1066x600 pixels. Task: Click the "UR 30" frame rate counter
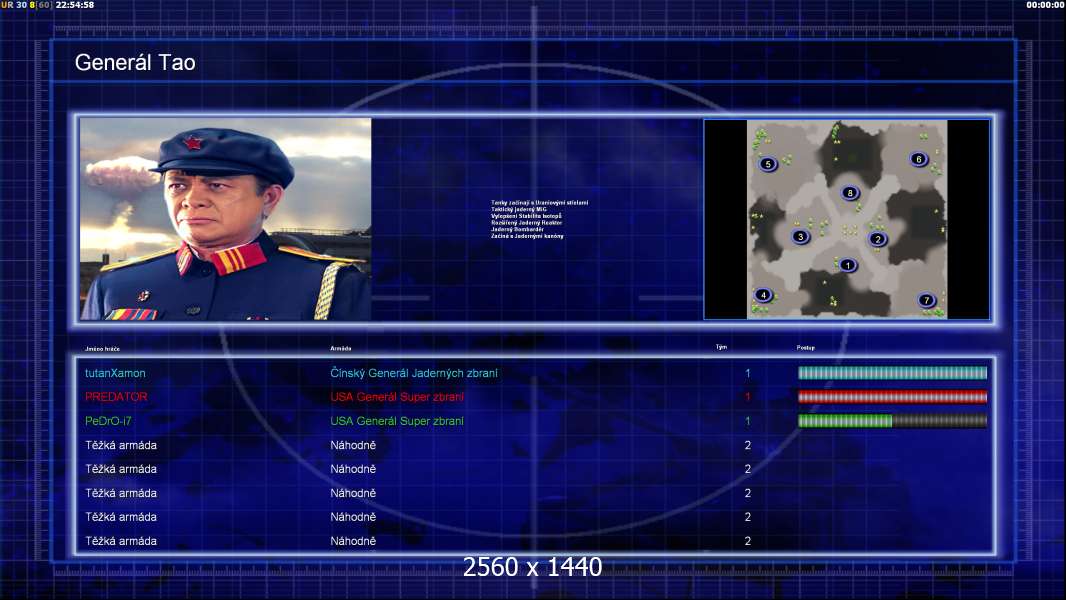click(x=14, y=5)
